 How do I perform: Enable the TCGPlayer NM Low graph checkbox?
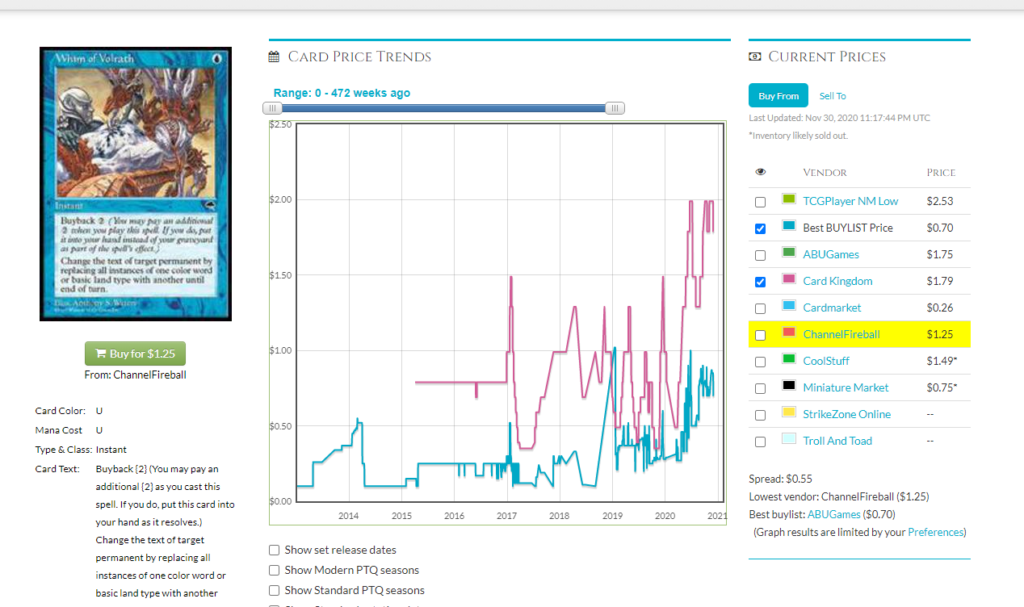[760, 202]
